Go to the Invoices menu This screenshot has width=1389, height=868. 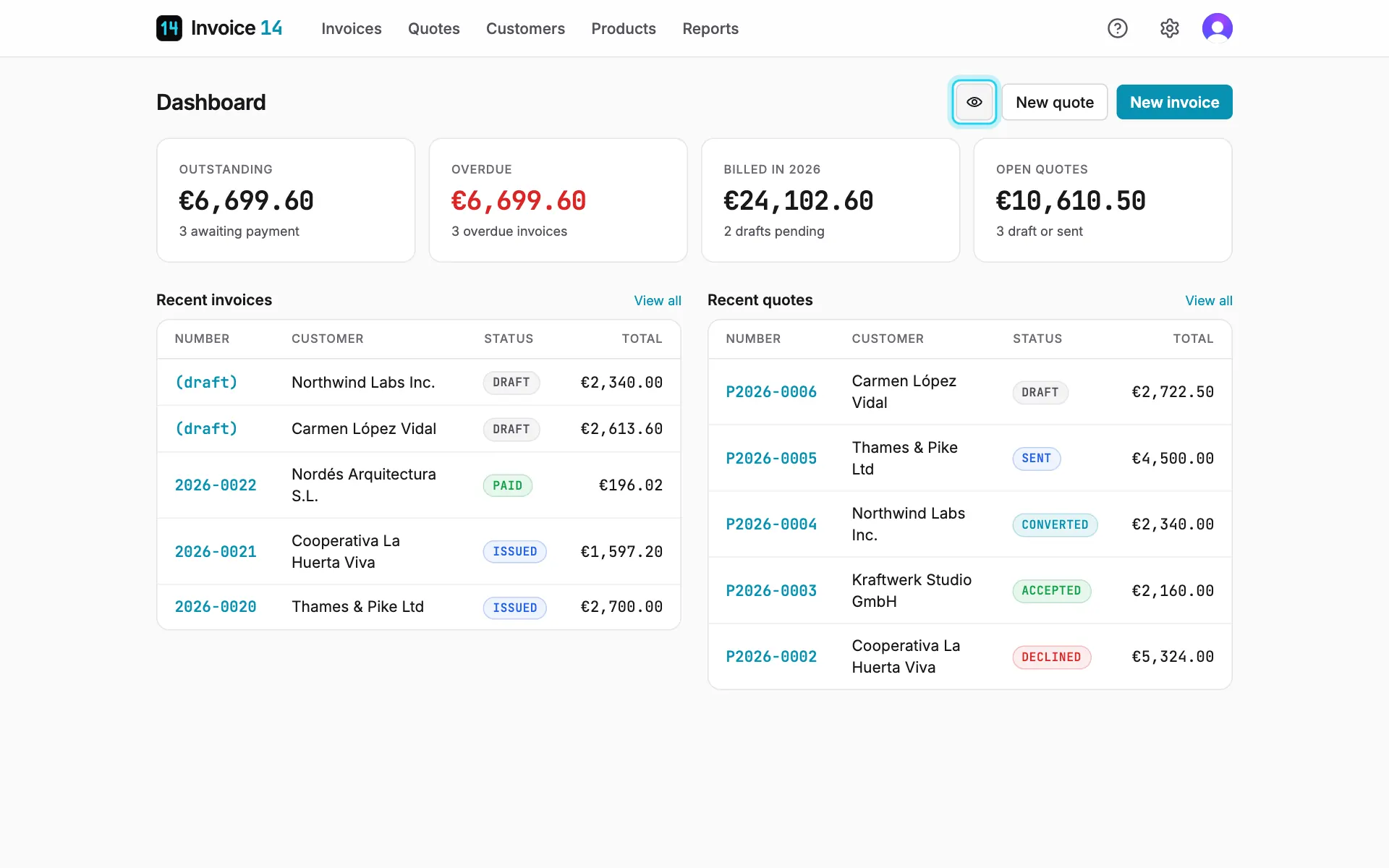(x=352, y=28)
